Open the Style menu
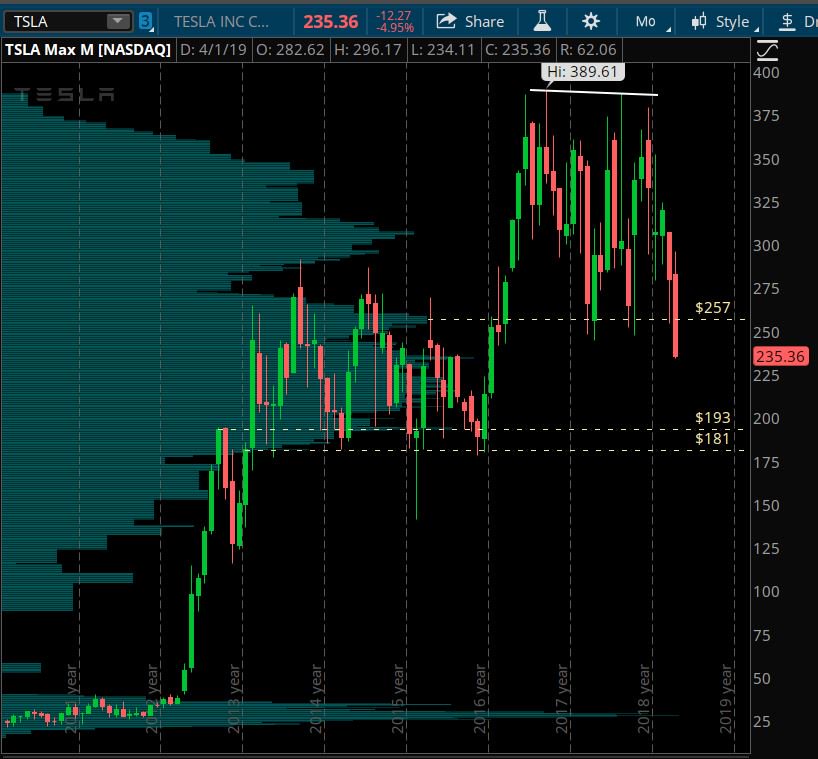Screen dimensions: 818x759 click(733, 21)
